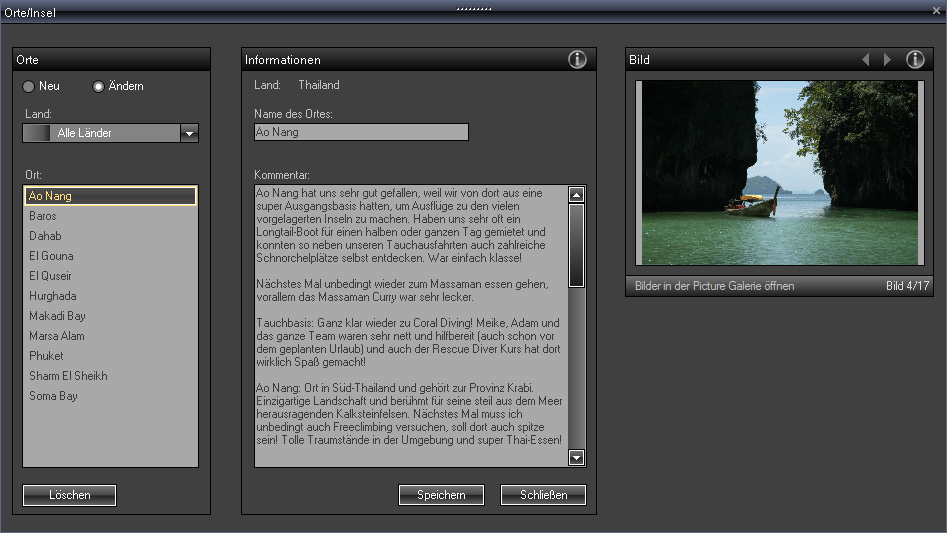Click the Kommentar scrollbar thumb
This screenshot has height=533, width=947.
point(576,245)
